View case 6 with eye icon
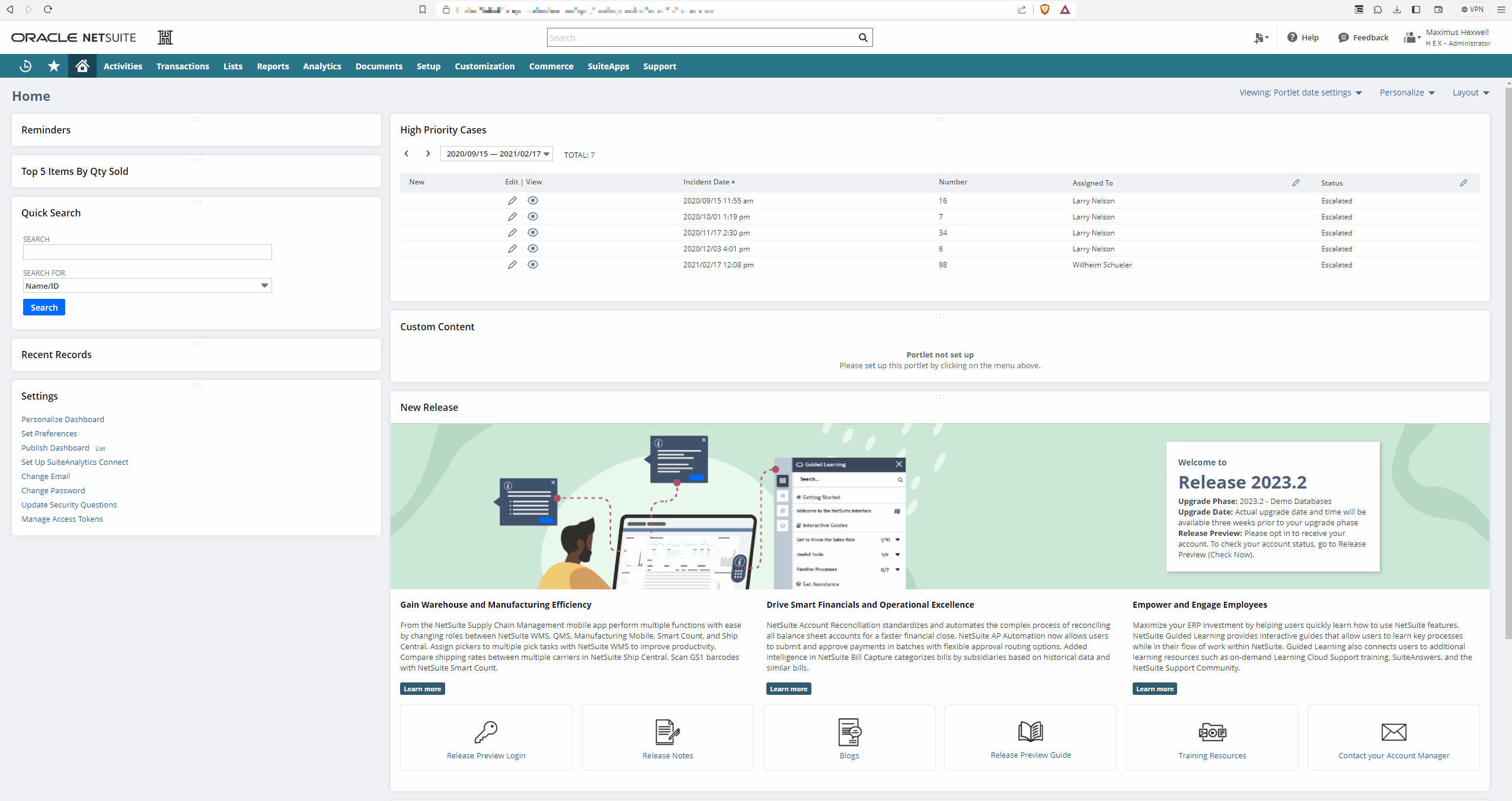Viewport: 1512px width, 801px height. 533,249
